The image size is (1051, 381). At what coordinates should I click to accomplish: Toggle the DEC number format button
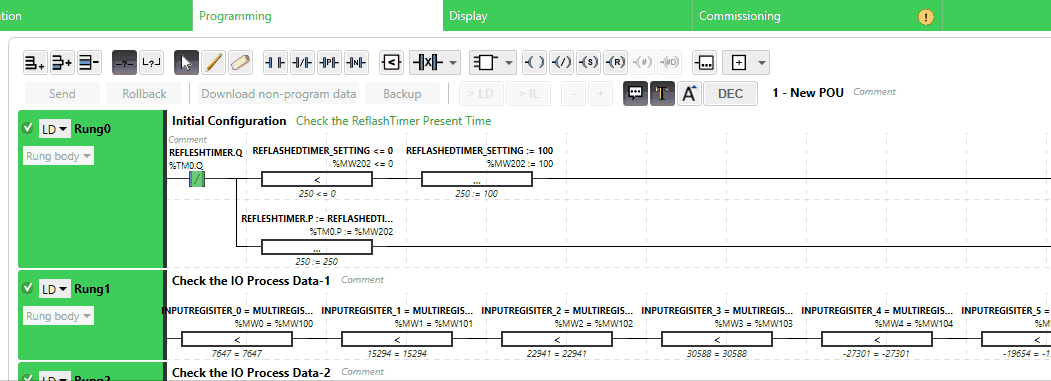(x=731, y=94)
